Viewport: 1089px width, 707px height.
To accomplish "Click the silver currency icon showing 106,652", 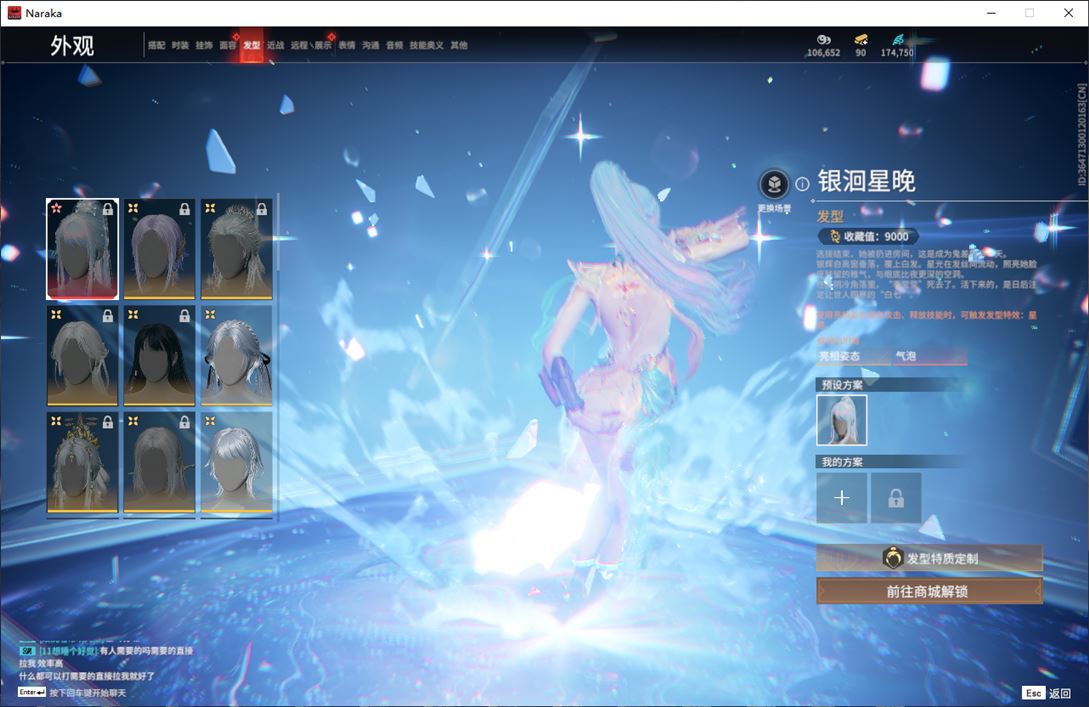I will (x=823, y=40).
